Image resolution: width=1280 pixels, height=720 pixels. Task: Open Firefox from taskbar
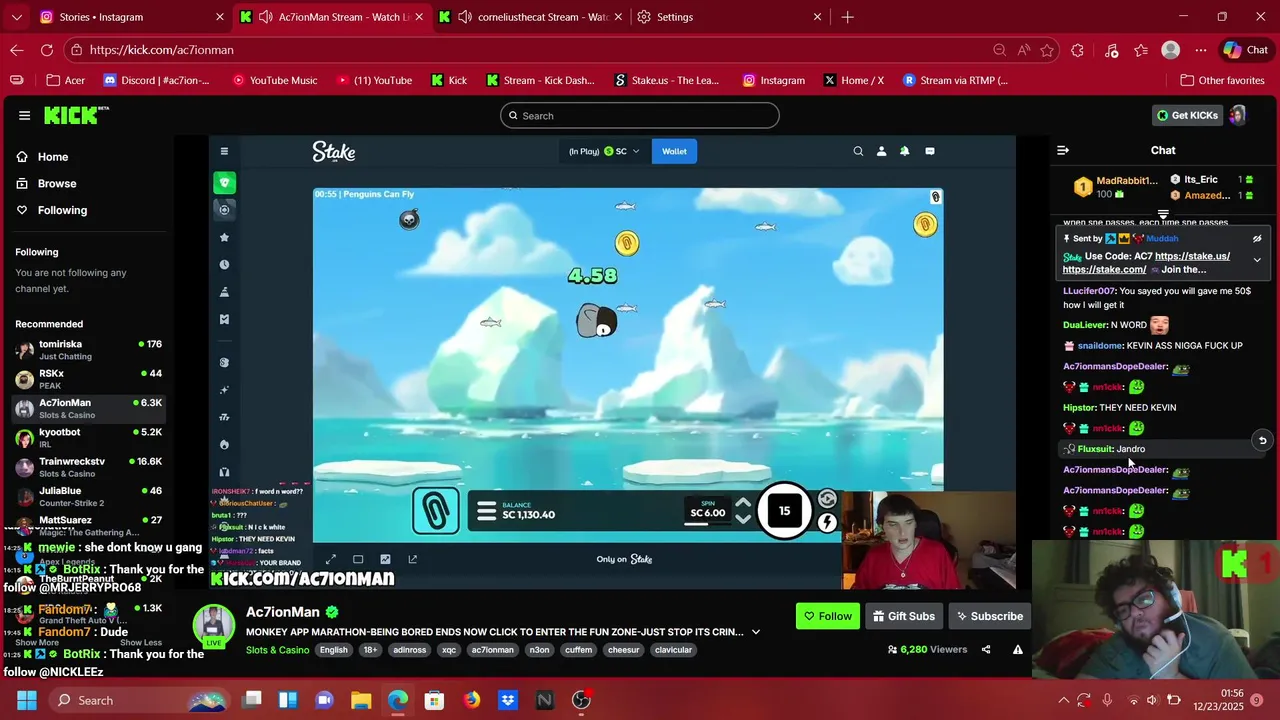tap(471, 700)
